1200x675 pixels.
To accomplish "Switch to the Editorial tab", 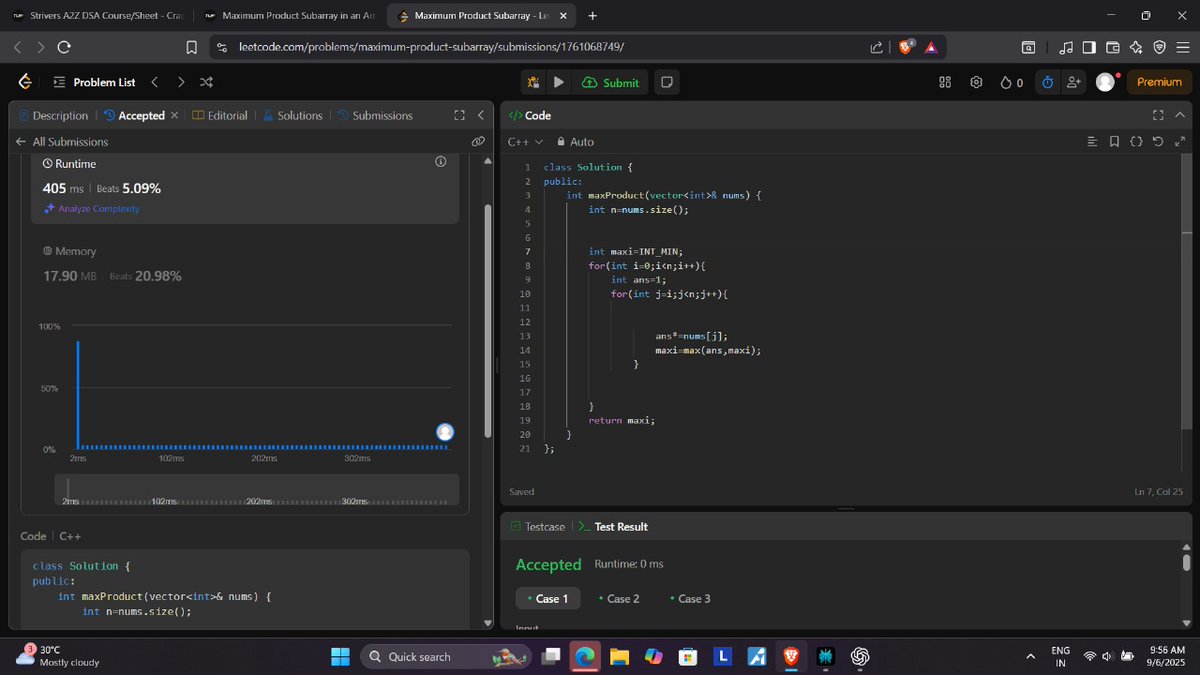I will [x=227, y=115].
